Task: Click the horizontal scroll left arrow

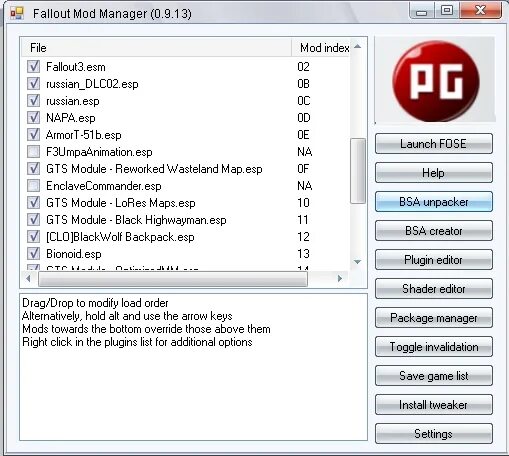Action: pos(28,278)
